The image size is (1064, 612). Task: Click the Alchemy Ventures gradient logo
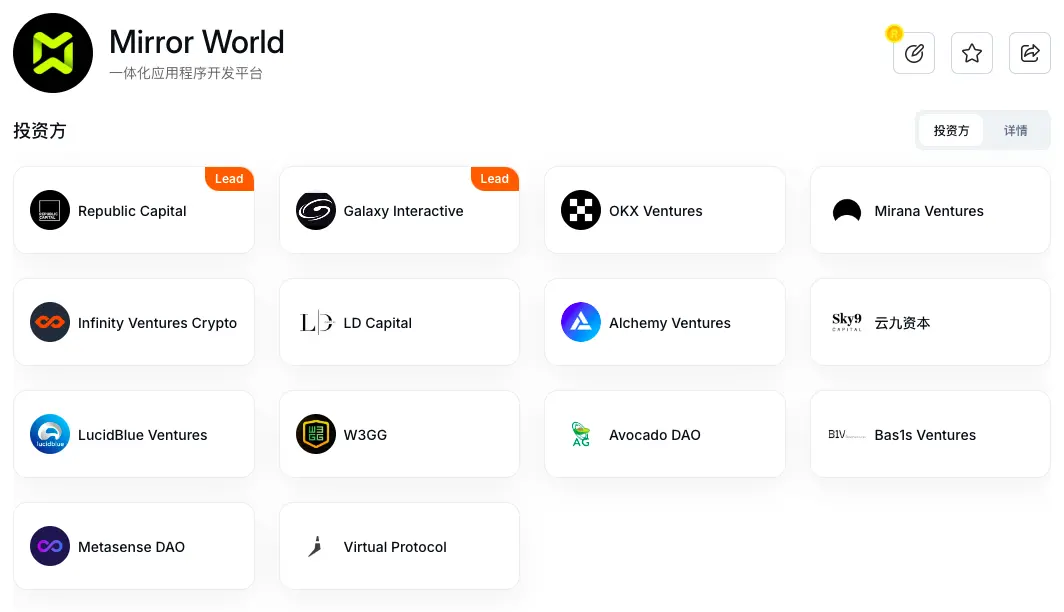coord(581,323)
